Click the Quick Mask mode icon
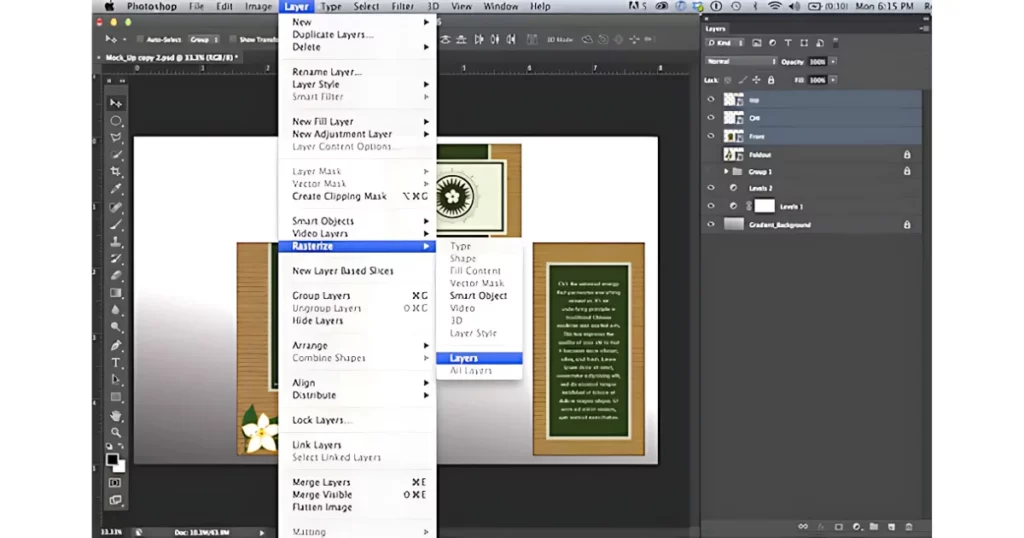The width and height of the screenshot is (1024, 538). pos(115,483)
